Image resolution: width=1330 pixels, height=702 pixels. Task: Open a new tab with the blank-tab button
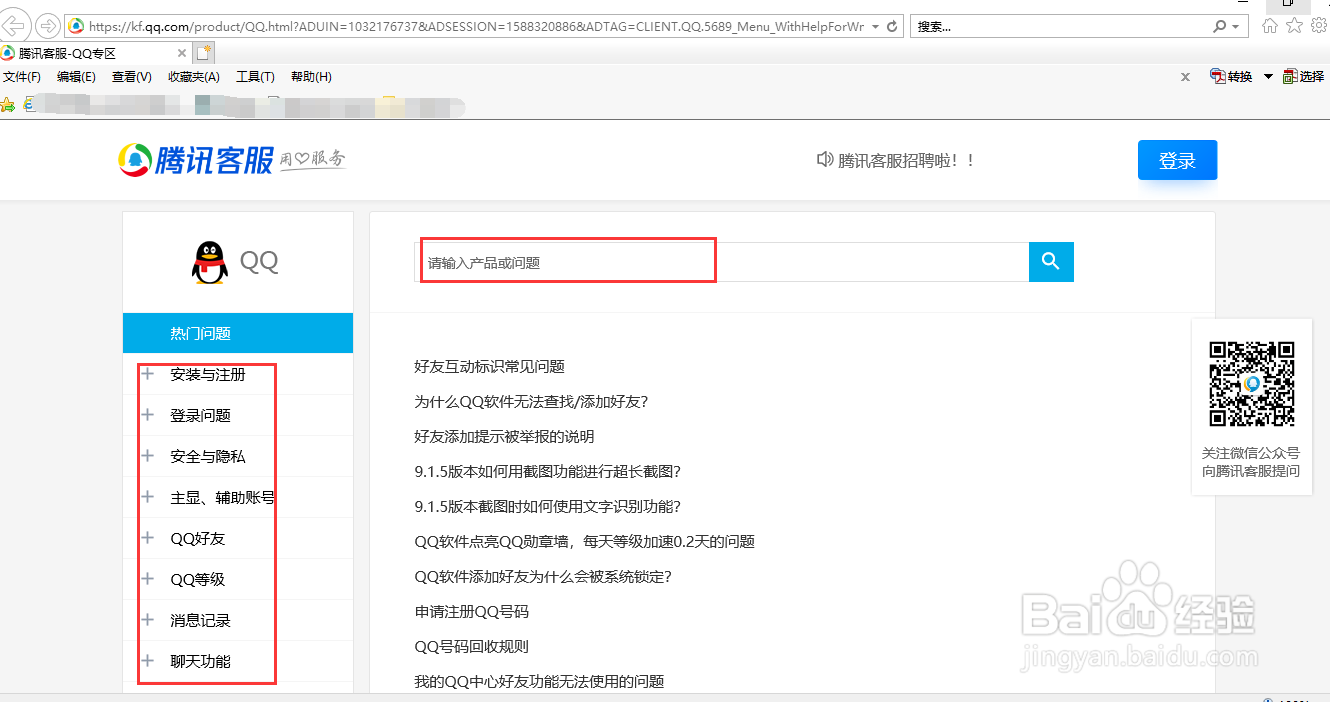[204, 53]
